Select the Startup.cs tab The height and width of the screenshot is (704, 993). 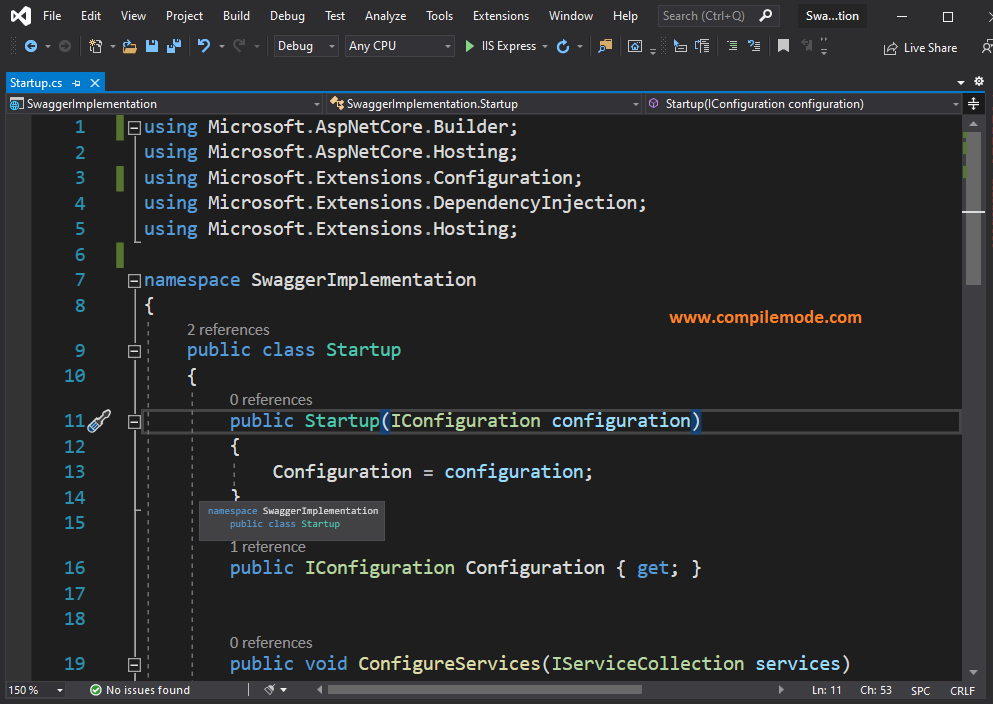click(40, 82)
